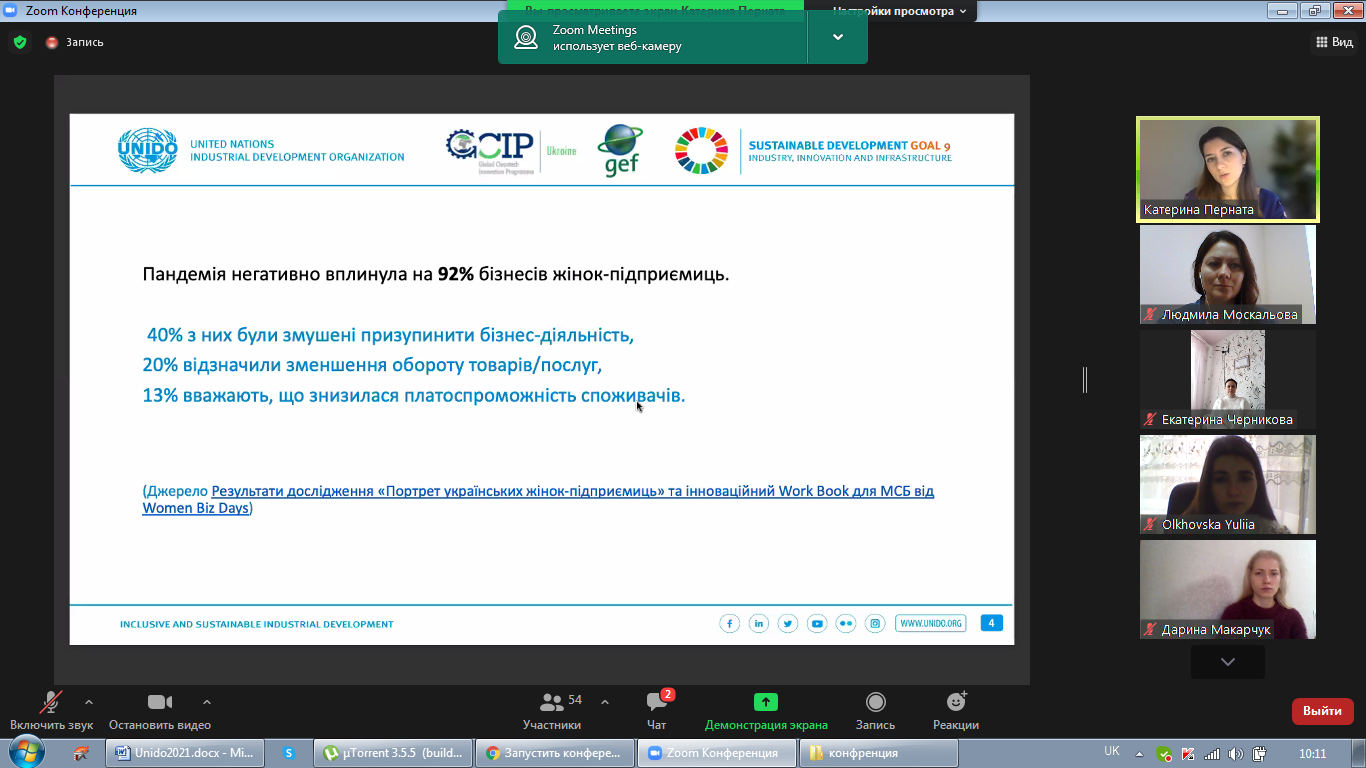
Task: Switch layout using the Вид button
Action: [1333, 42]
